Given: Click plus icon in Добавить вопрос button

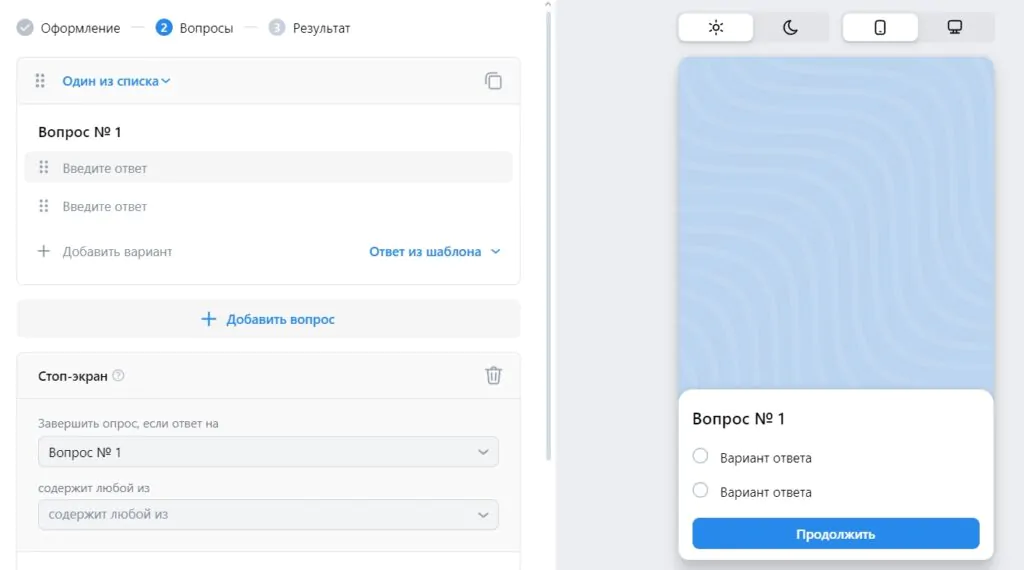Looking at the screenshot, I should click(208, 319).
